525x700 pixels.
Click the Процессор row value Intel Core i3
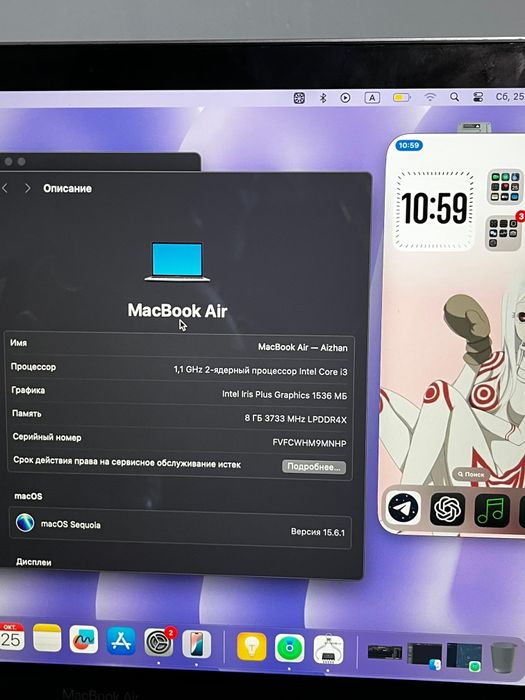[261, 371]
